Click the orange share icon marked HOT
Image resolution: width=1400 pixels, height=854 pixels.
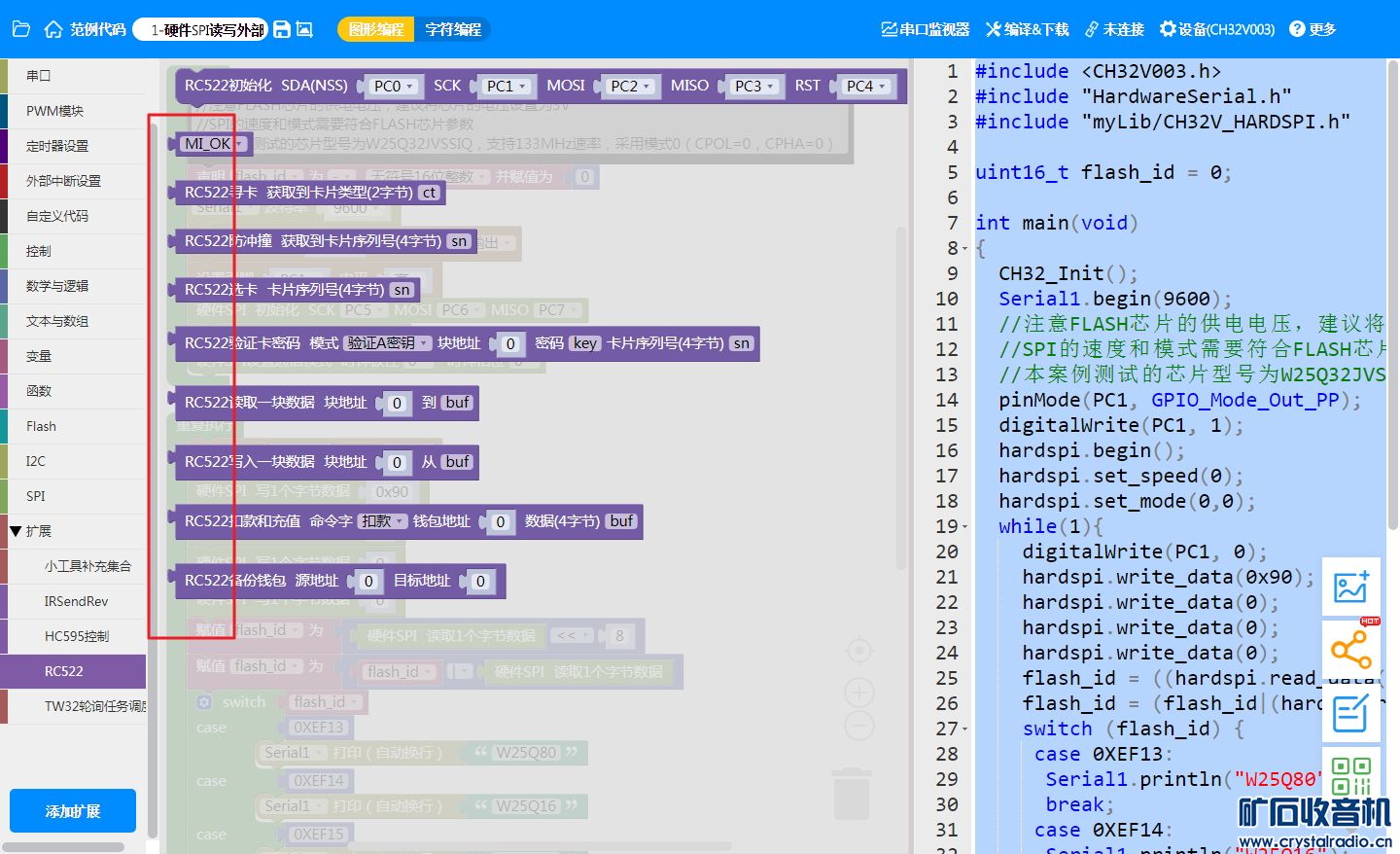click(x=1350, y=649)
